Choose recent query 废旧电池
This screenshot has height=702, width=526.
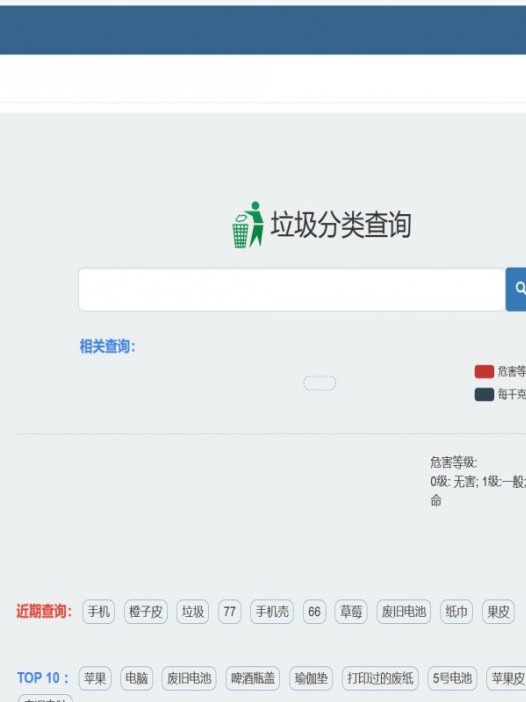[403, 612]
